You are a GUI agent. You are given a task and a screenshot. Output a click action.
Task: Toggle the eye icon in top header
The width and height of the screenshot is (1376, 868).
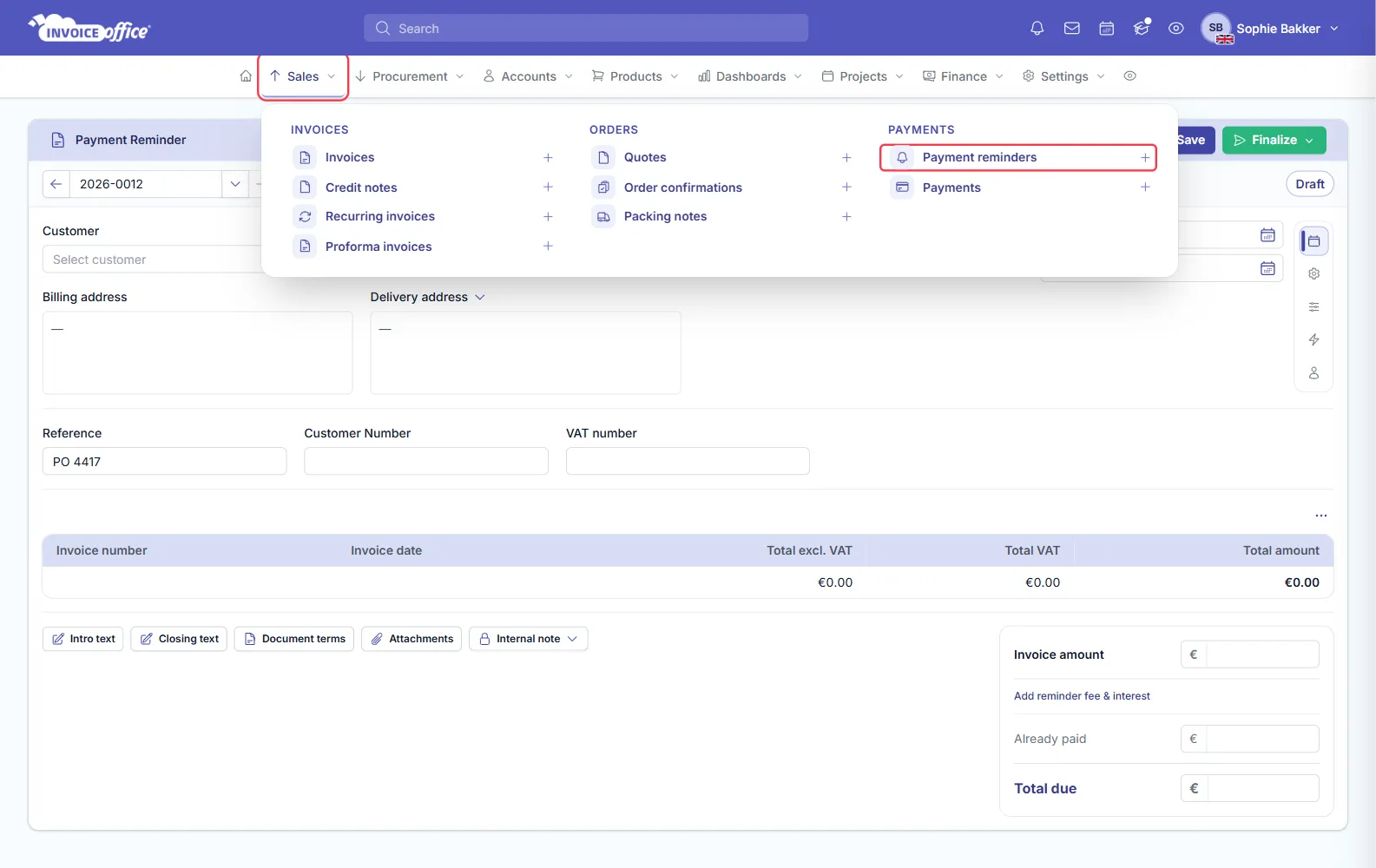click(1176, 29)
